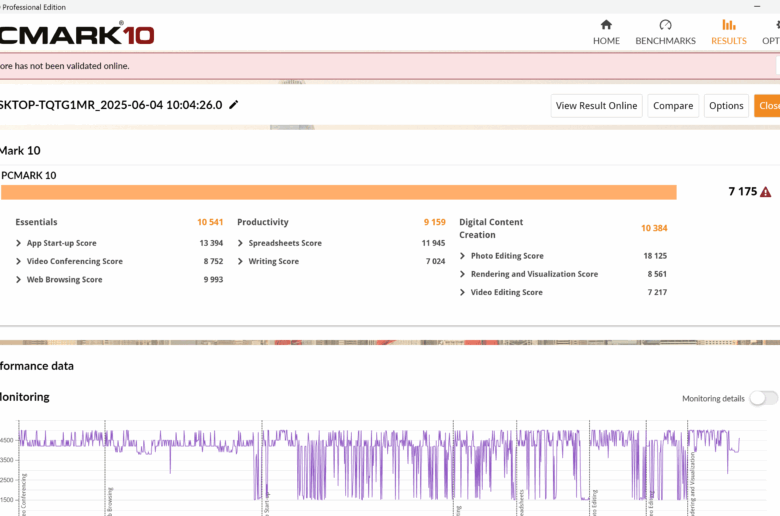The height and width of the screenshot is (516, 780).
Task: Click the red warning triangle beside 7 175
Action: (x=766, y=192)
